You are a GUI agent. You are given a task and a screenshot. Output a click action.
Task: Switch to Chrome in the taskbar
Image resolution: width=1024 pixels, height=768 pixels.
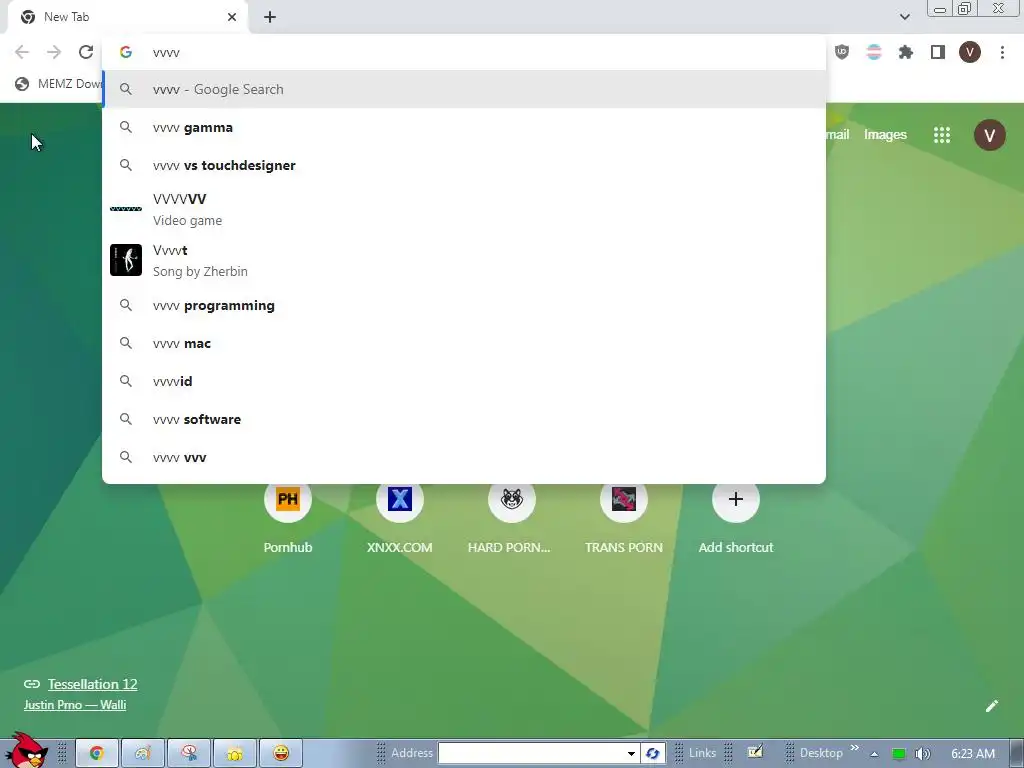97,754
